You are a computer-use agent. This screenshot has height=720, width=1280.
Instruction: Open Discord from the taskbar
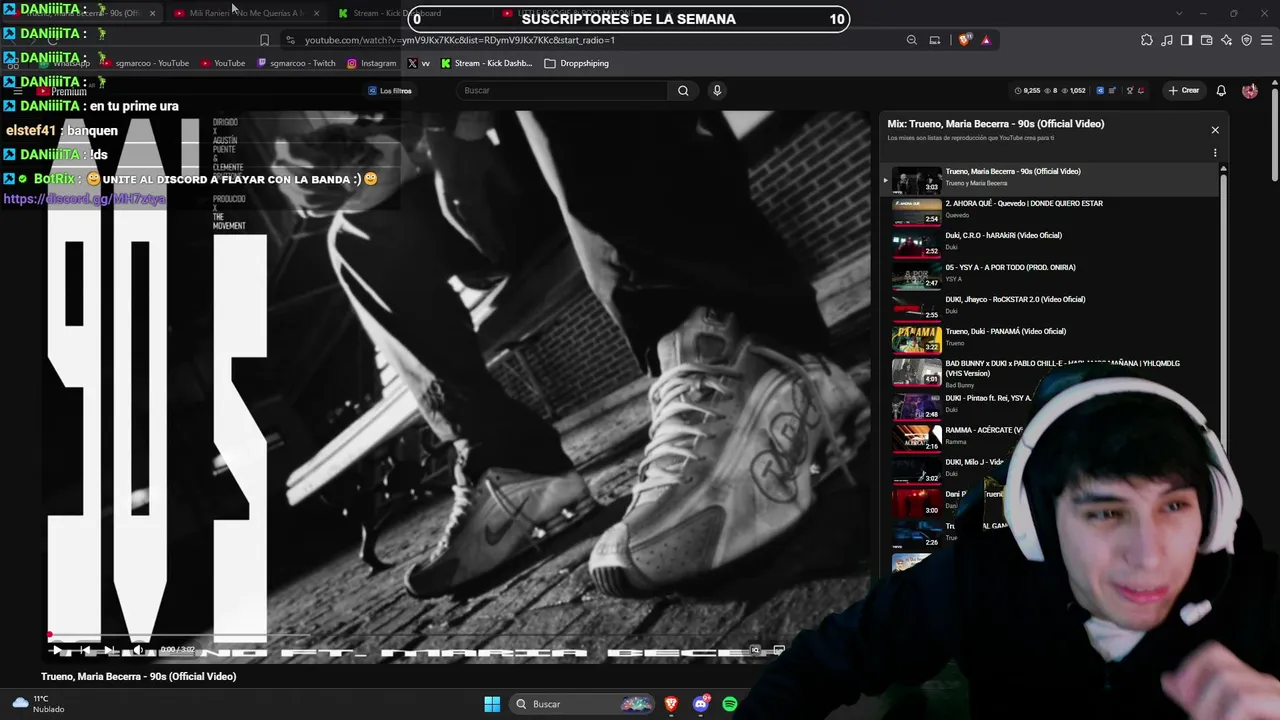[701, 704]
